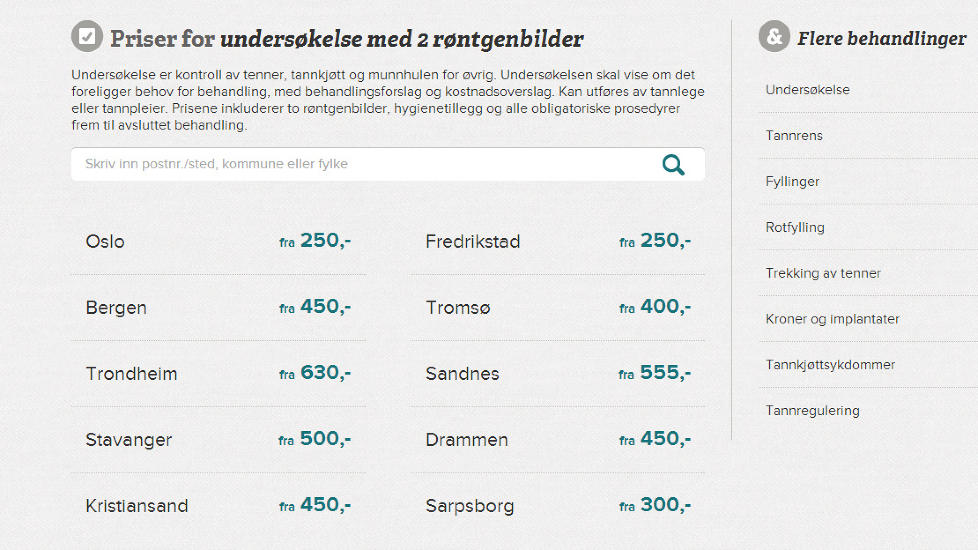Viewport: 978px width, 550px height.
Task: Focus the postnr./sted search field
Action: click(388, 164)
